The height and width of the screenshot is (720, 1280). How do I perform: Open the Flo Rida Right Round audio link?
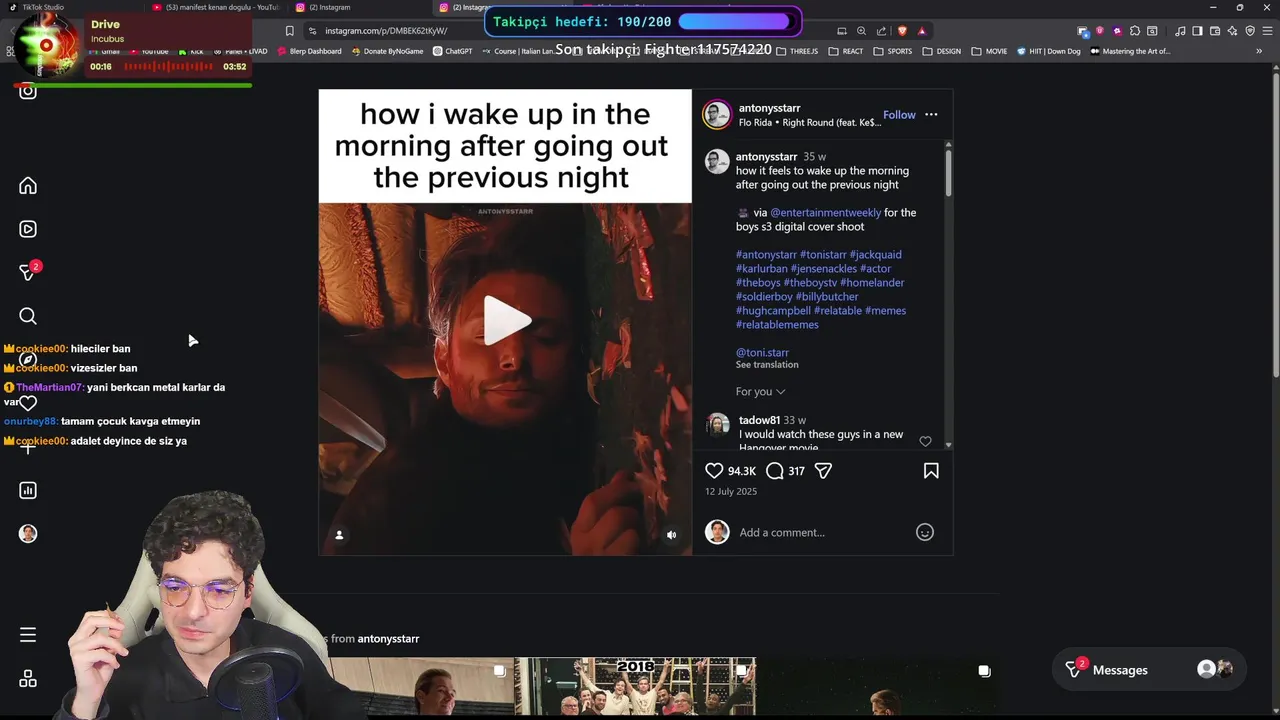click(810, 123)
